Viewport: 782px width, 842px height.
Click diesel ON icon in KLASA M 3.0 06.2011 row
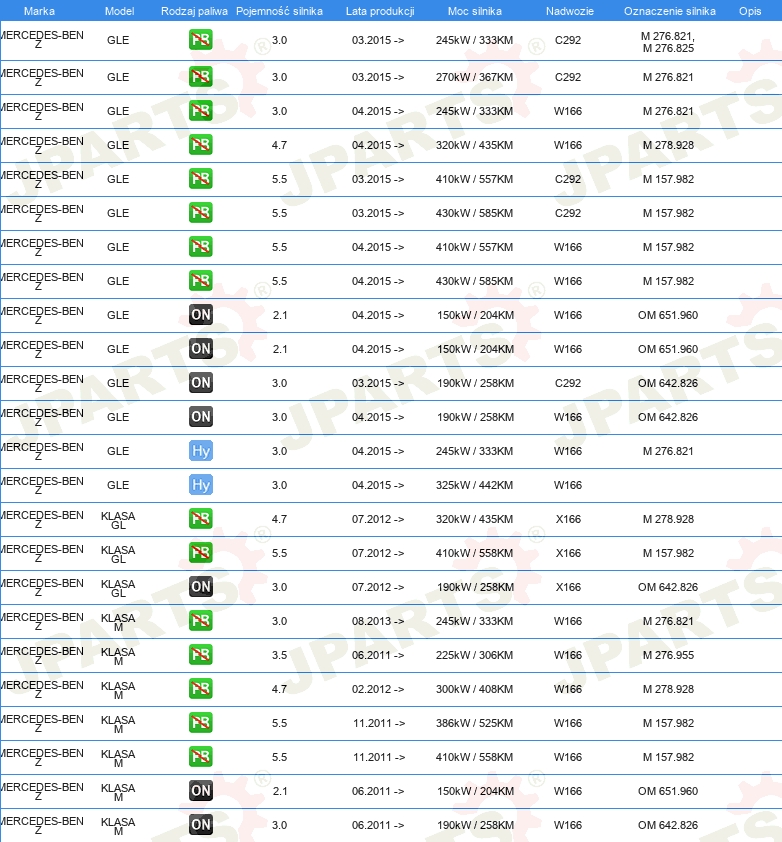coord(200,825)
